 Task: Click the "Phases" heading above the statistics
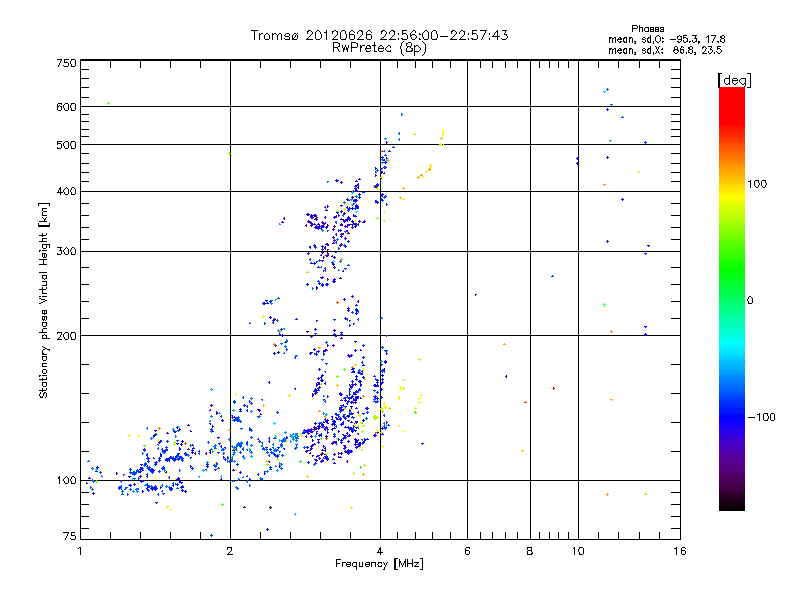(x=647, y=29)
